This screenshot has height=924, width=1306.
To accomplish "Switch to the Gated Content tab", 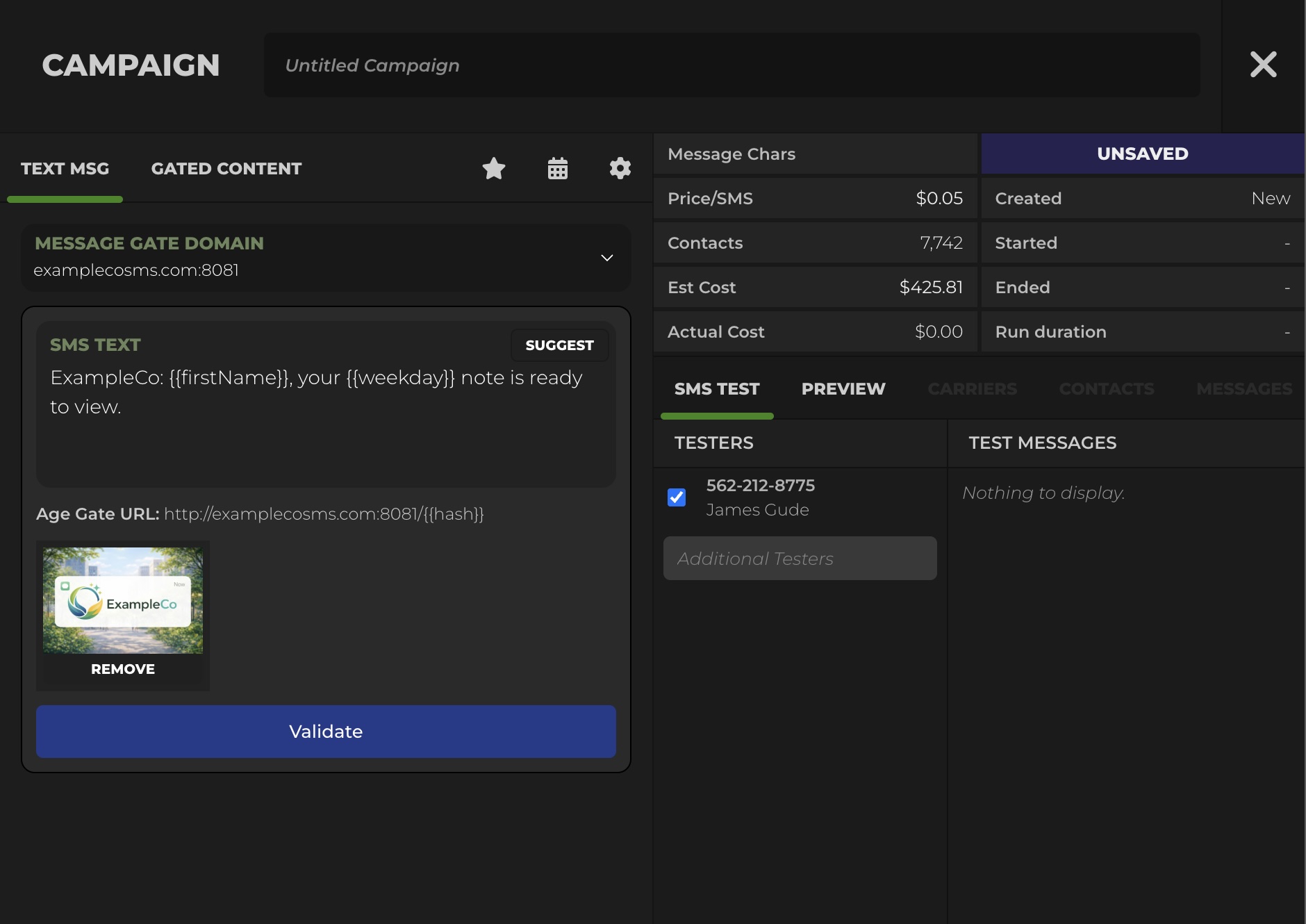I will point(226,169).
